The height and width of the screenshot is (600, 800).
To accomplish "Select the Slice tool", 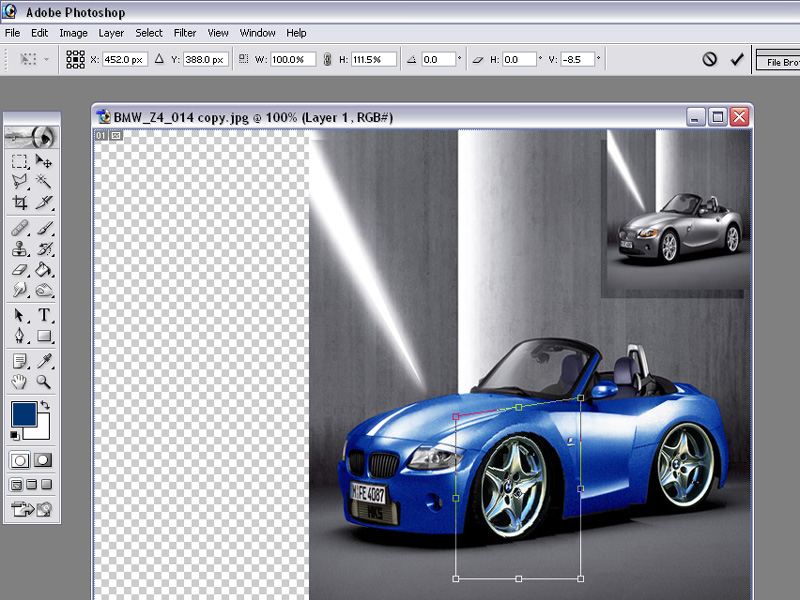I will [44, 203].
